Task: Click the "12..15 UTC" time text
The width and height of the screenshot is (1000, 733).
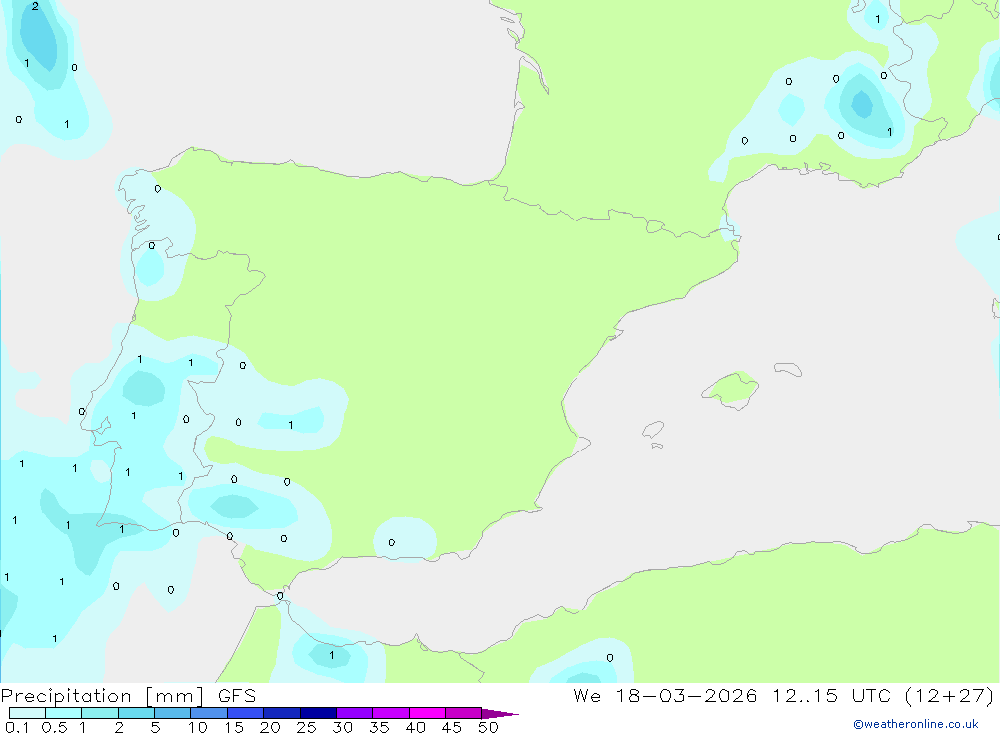Action: [x=831, y=696]
